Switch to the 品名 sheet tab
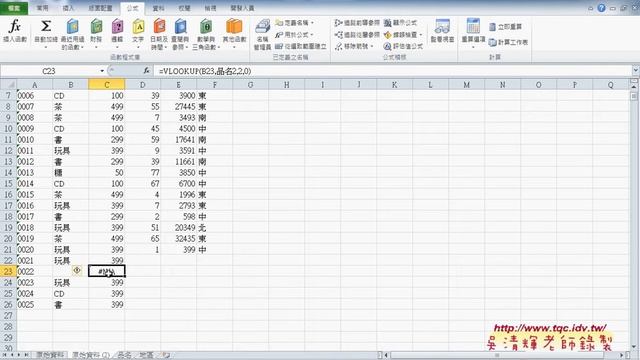The image size is (640, 360). pos(124,356)
